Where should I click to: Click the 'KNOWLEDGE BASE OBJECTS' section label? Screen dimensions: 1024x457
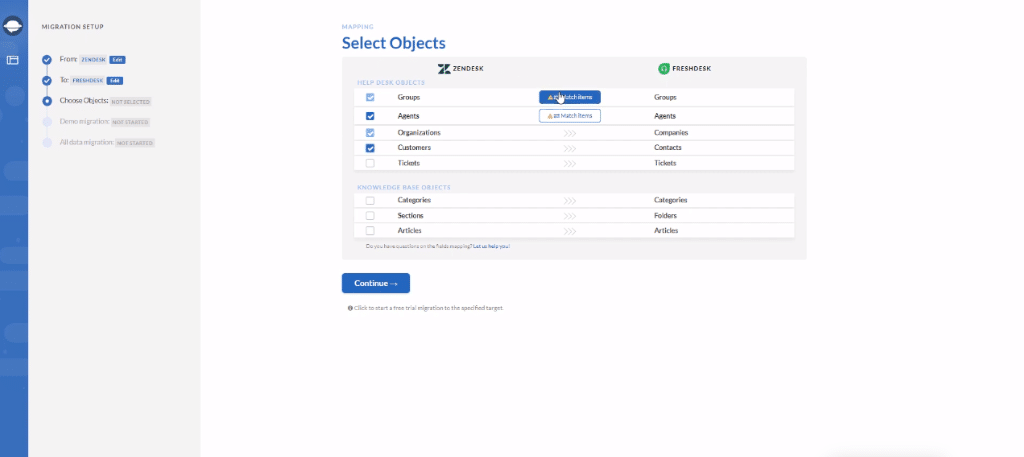[x=404, y=187]
